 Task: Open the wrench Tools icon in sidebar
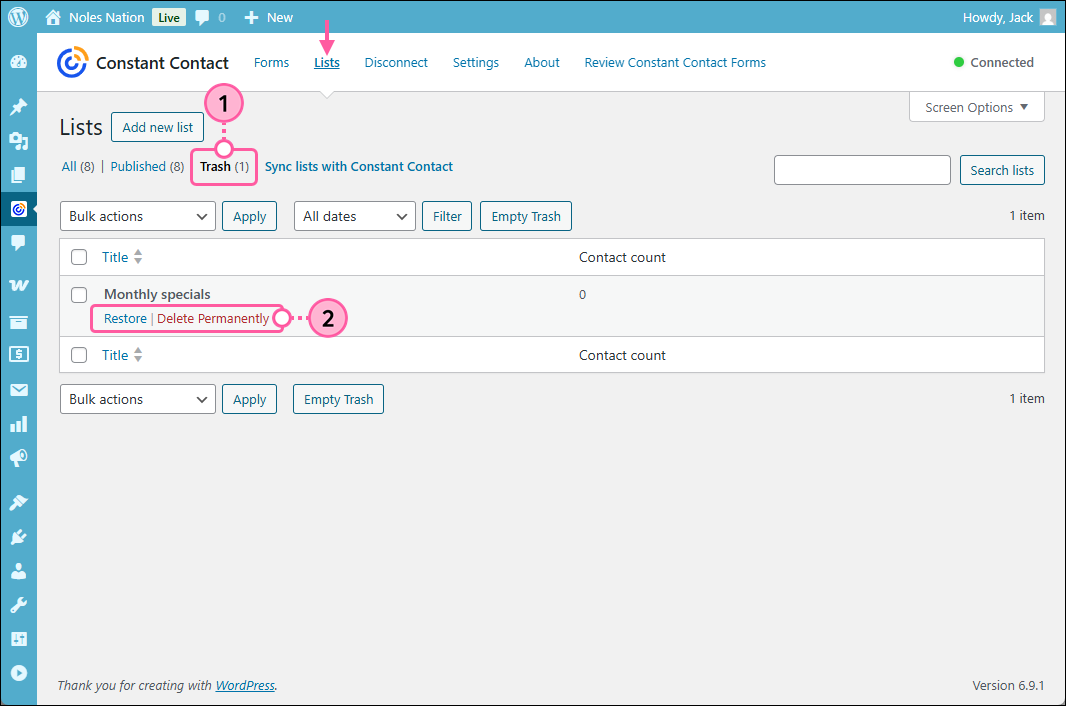(x=18, y=604)
